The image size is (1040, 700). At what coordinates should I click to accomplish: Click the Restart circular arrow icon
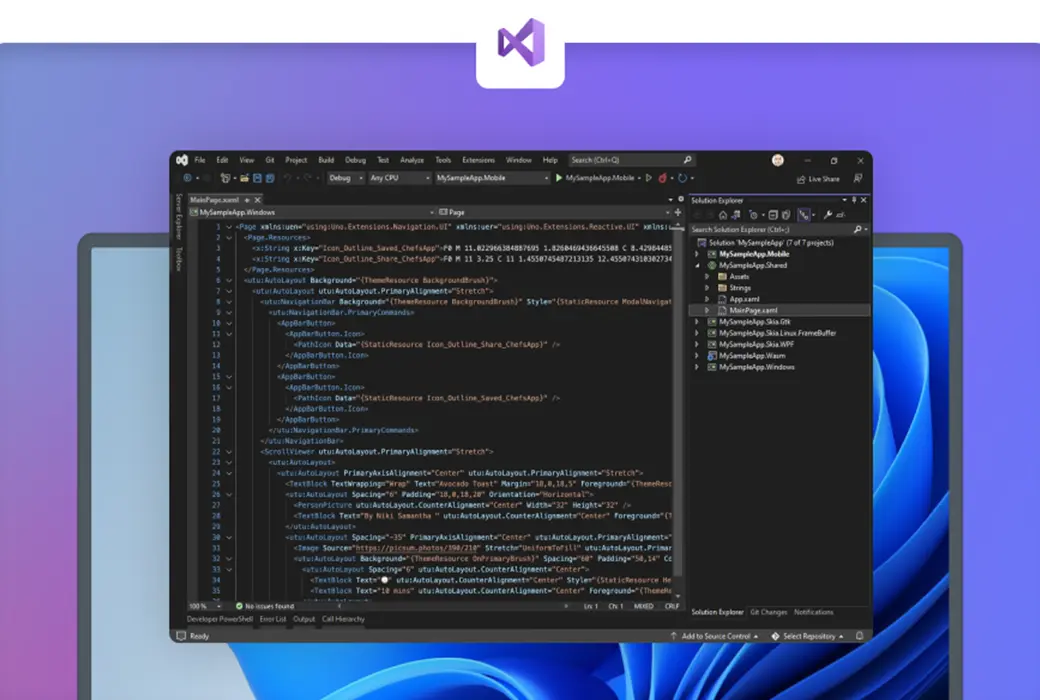(682, 178)
